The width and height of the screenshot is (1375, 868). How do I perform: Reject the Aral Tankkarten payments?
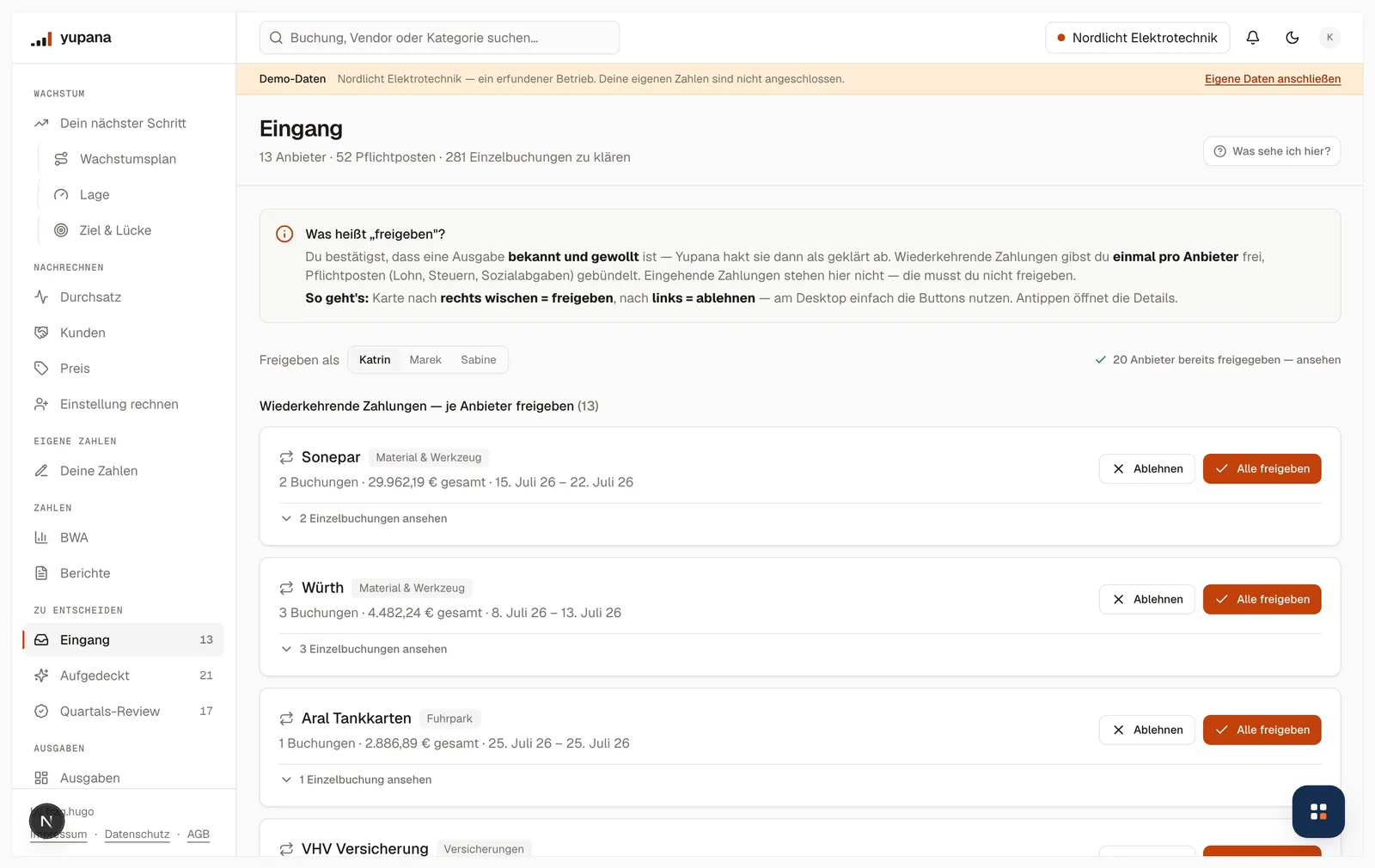pos(1146,730)
